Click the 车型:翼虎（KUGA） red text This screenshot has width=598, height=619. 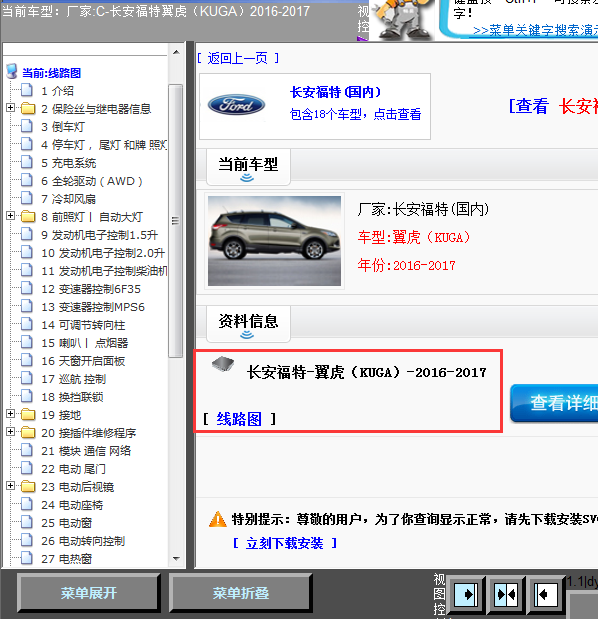pyautogui.click(x=414, y=238)
